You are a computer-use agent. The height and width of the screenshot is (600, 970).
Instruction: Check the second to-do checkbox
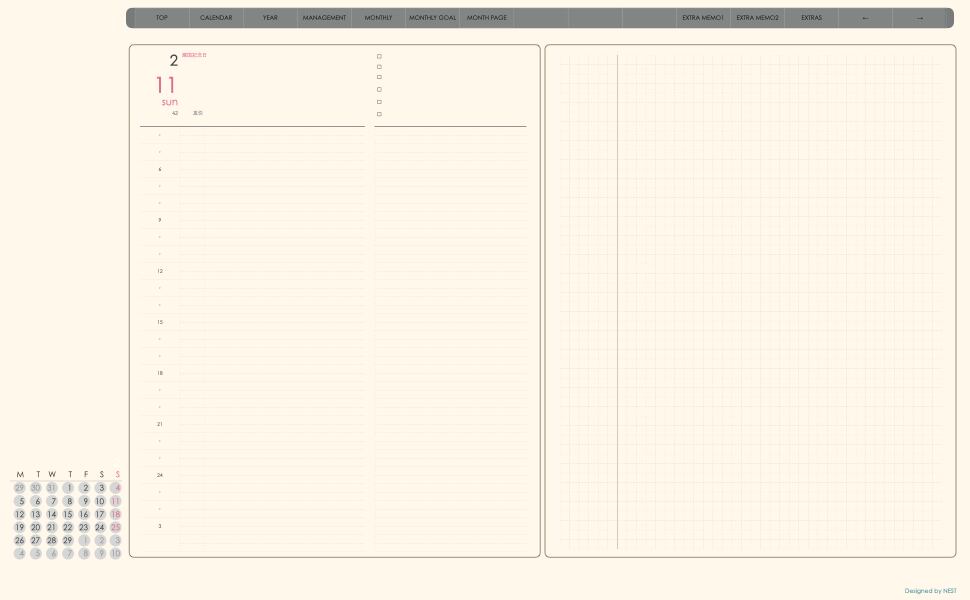click(379, 67)
